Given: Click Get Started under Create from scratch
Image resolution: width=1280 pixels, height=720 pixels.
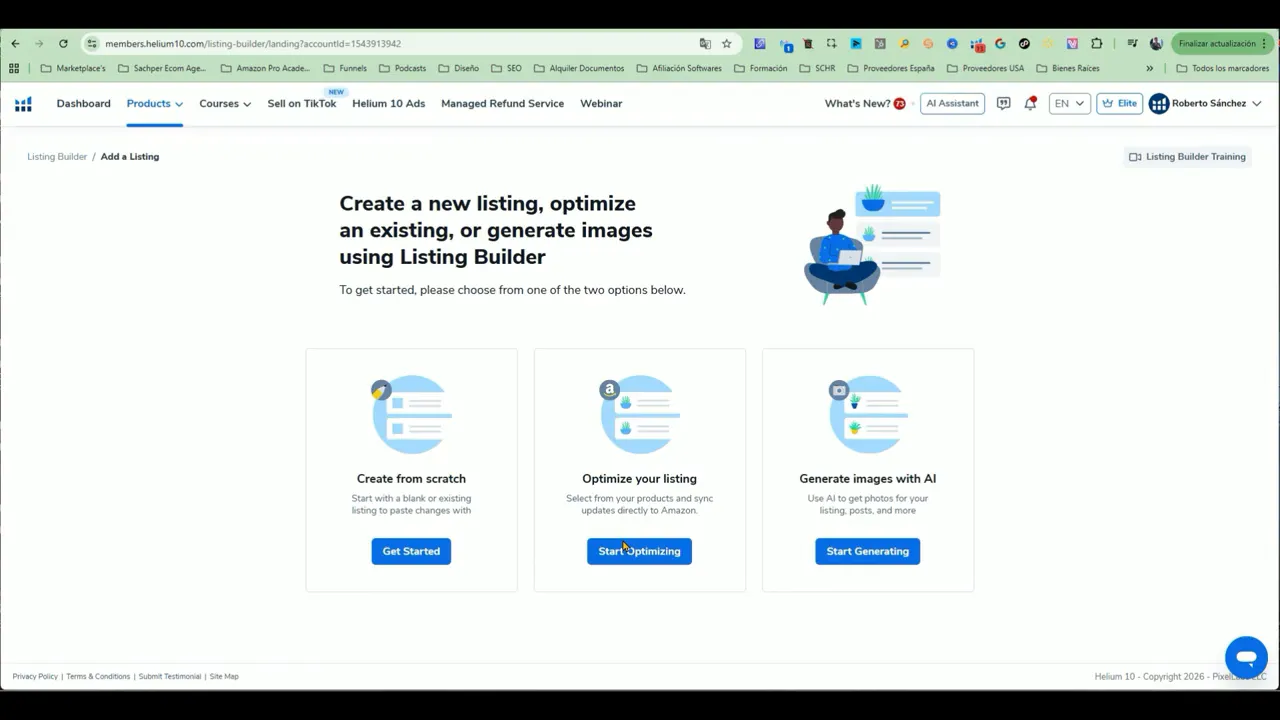Looking at the screenshot, I should [x=411, y=551].
